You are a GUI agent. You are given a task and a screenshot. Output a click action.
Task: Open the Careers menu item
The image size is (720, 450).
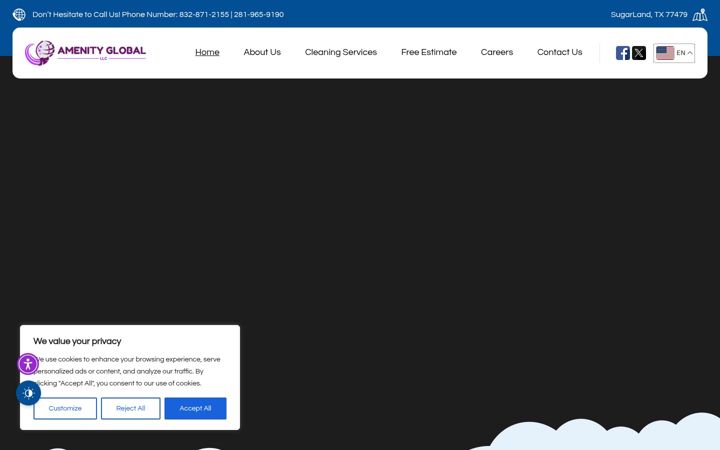point(497,52)
